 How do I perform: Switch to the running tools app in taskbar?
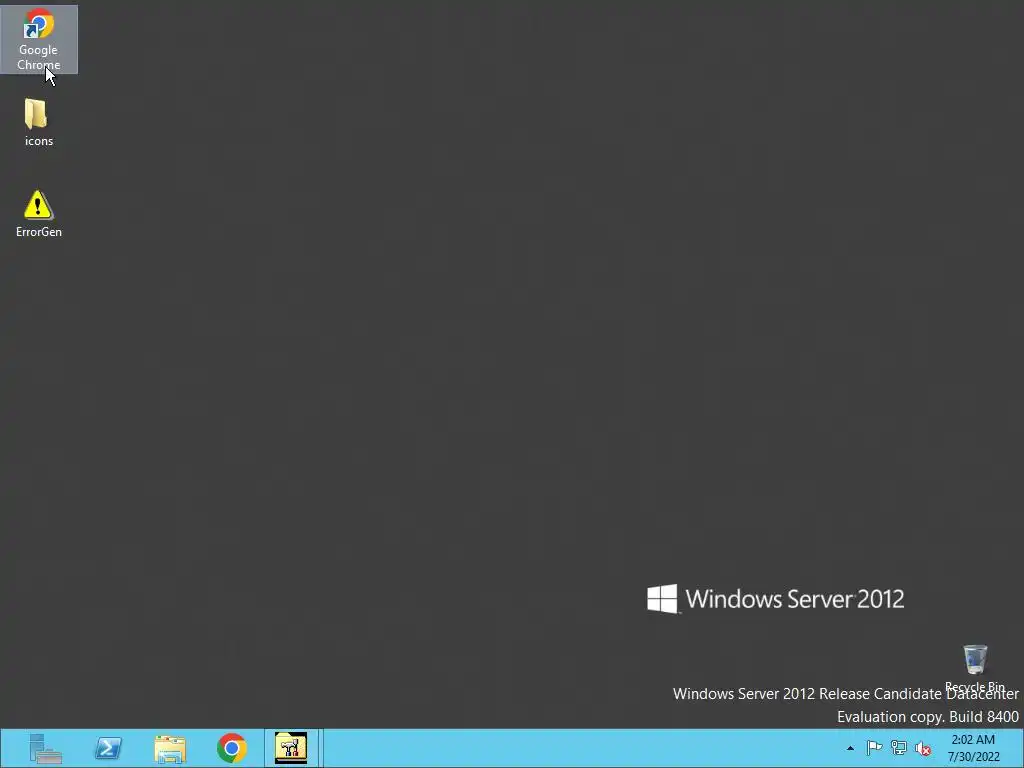291,748
